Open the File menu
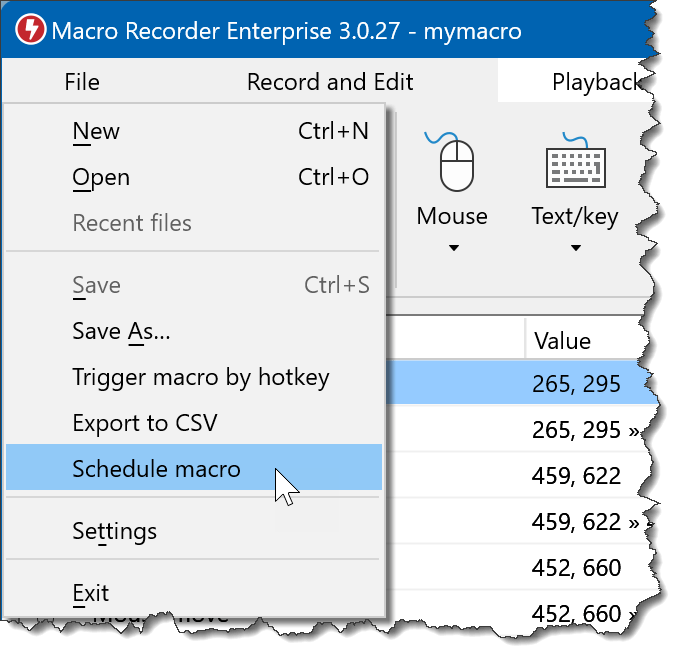The image size is (683, 659). pos(81,82)
